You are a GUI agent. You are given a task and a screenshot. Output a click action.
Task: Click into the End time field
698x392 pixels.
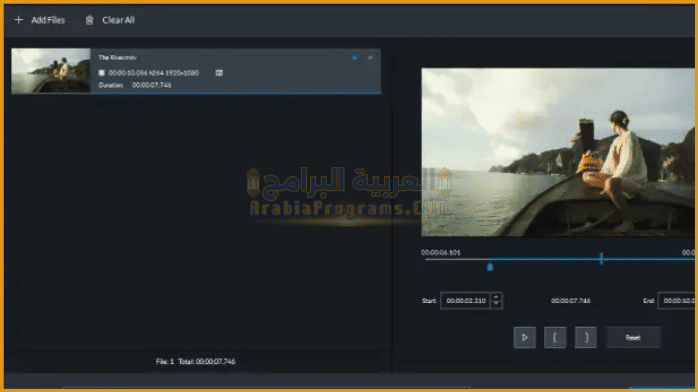[677, 301]
